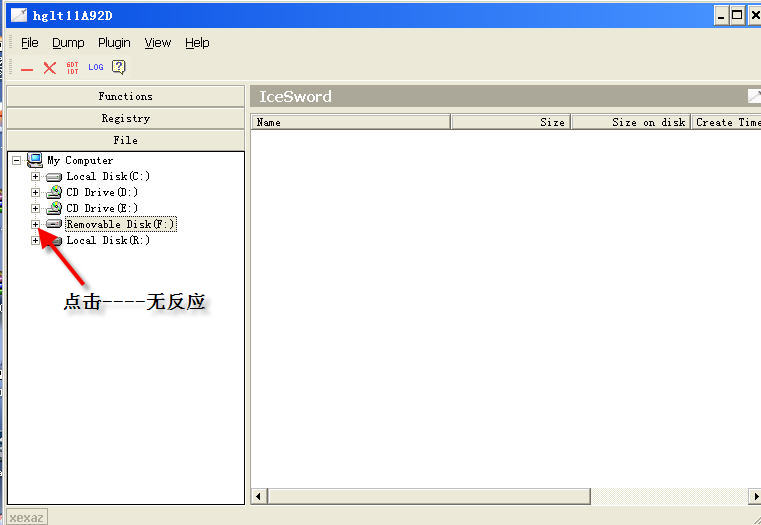The height and width of the screenshot is (525, 761).
Task: Open the View menu
Action: pos(158,43)
